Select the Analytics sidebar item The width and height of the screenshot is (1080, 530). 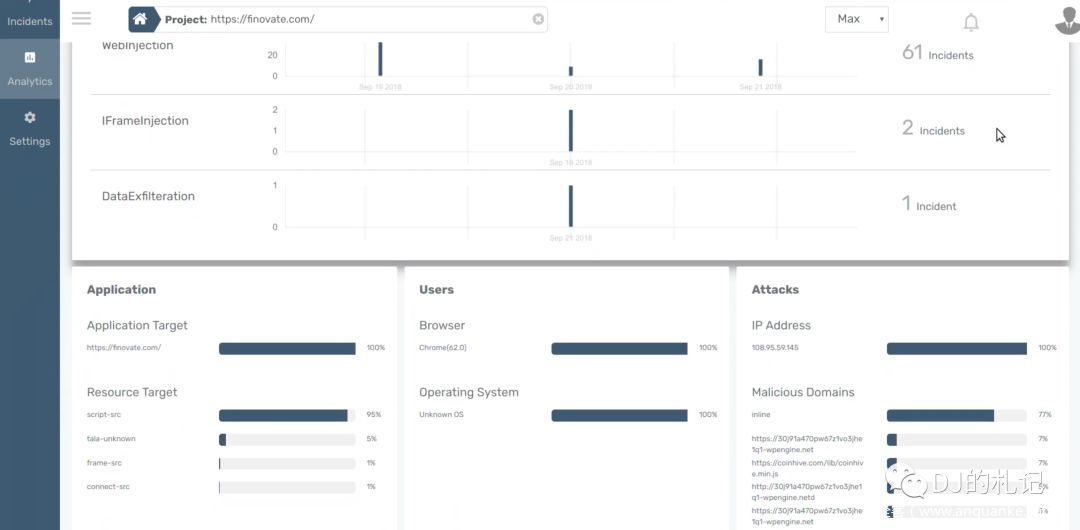point(30,69)
